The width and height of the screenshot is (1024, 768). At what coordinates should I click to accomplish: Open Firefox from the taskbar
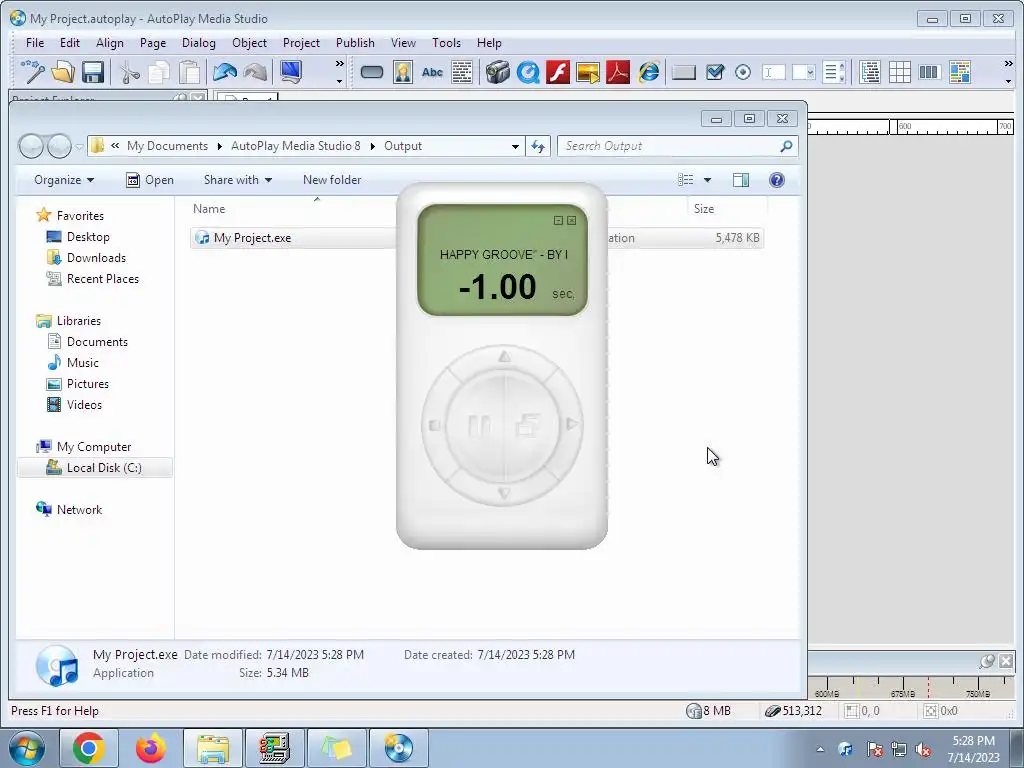pyautogui.click(x=151, y=748)
